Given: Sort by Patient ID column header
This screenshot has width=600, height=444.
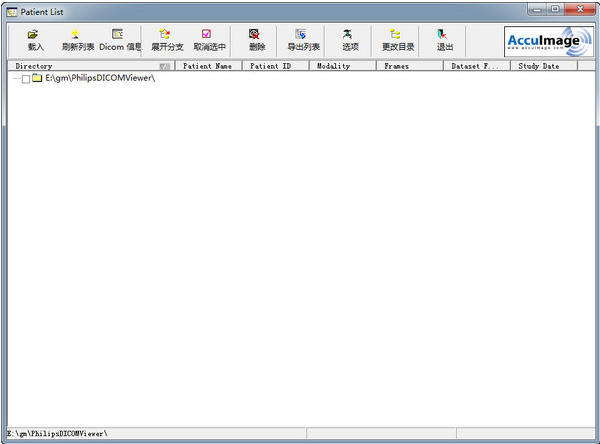Looking at the screenshot, I should click(274, 66).
